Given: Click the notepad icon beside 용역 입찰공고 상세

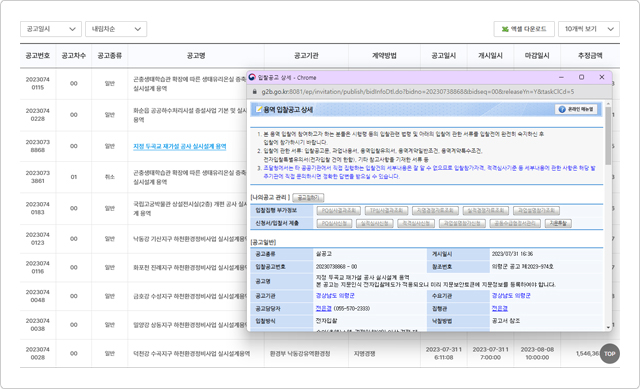Looking at the screenshot, I should click(258, 109).
